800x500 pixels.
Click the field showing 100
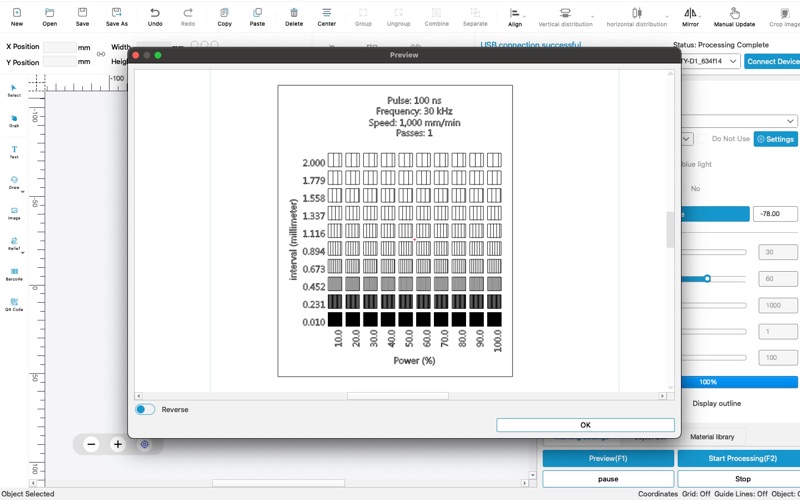point(778,358)
